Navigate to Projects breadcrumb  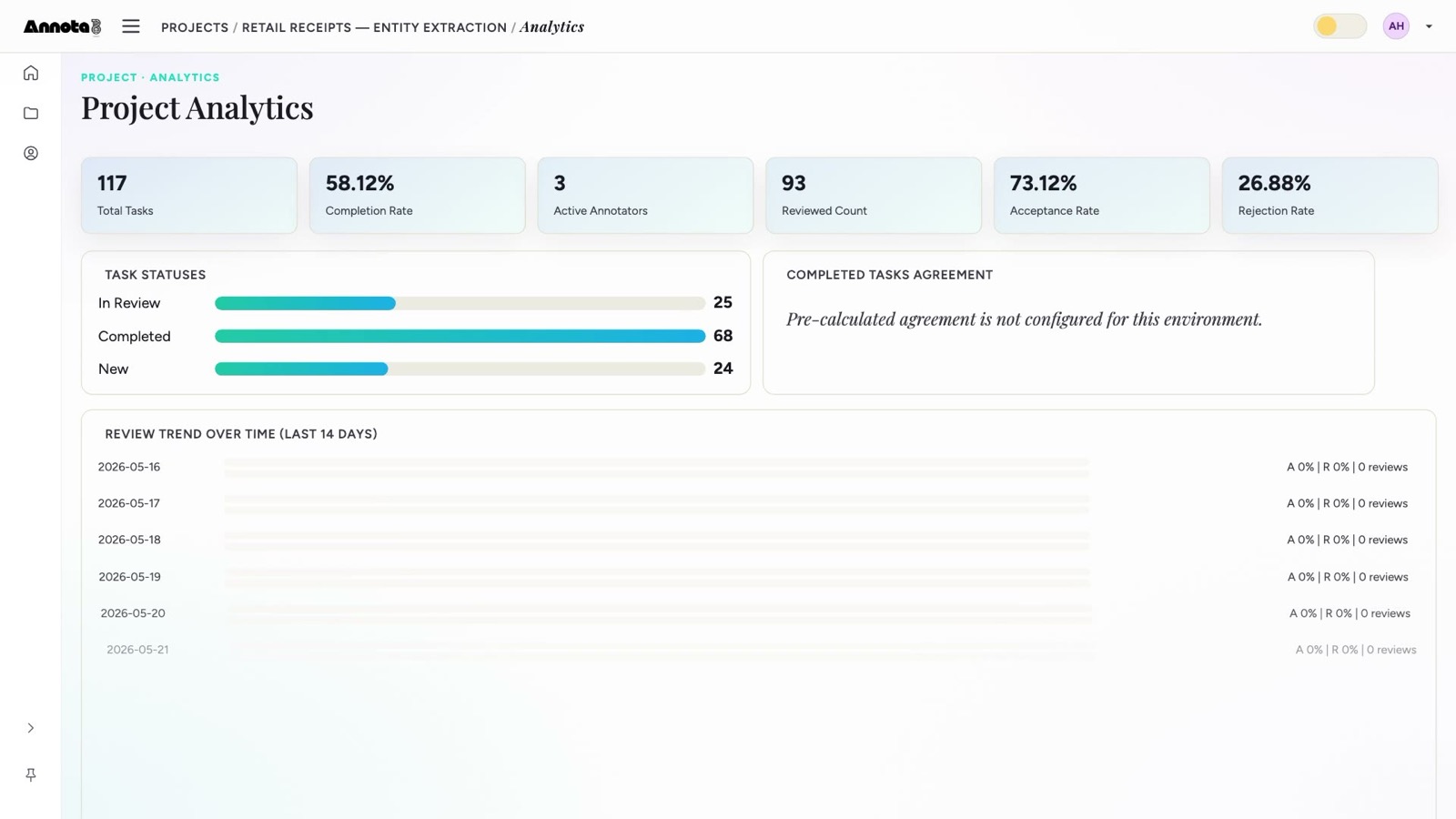point(195,27)
